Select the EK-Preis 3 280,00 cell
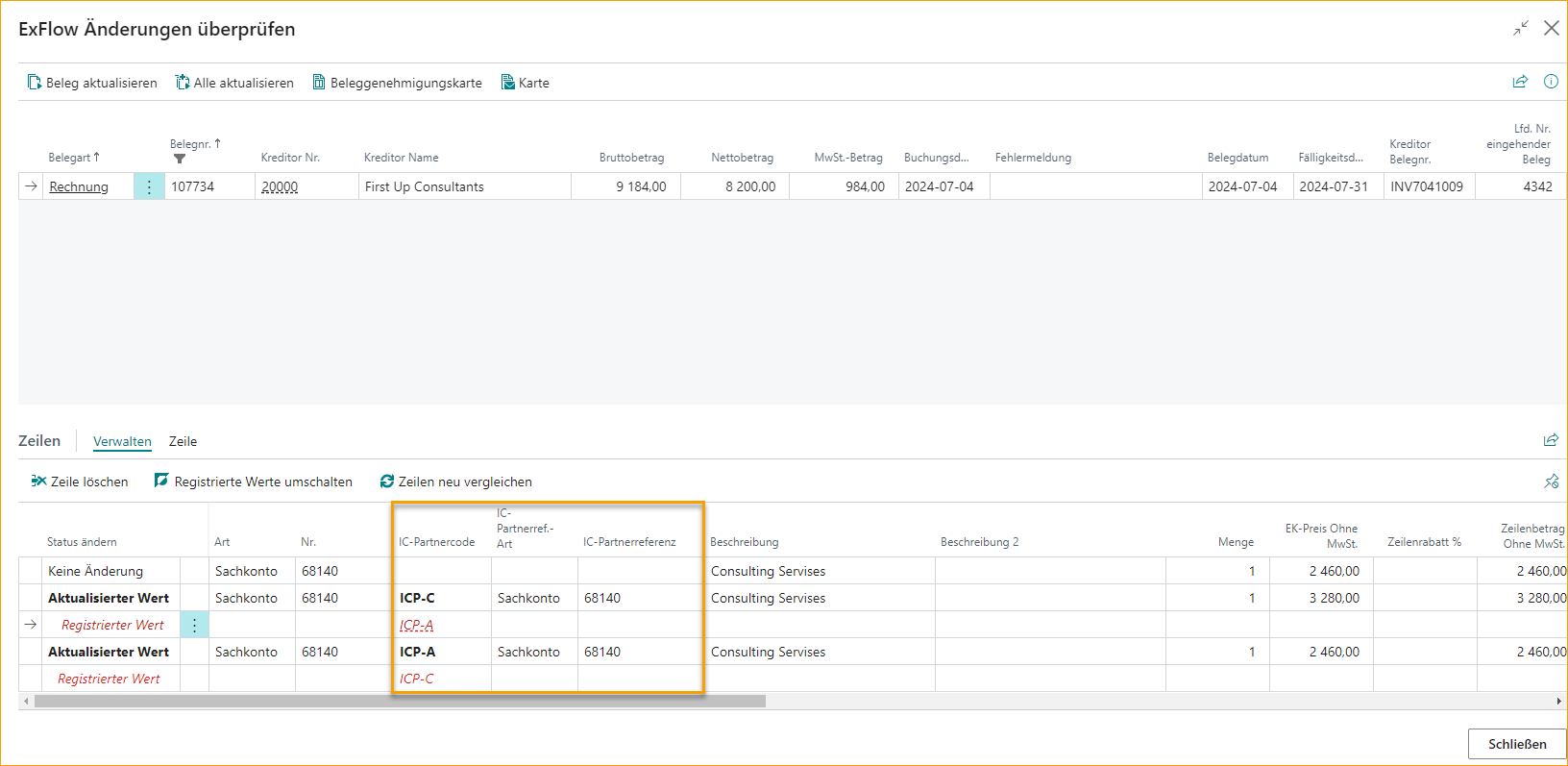Viewport: 1568px width, 766px height. tap(1321, 598)
